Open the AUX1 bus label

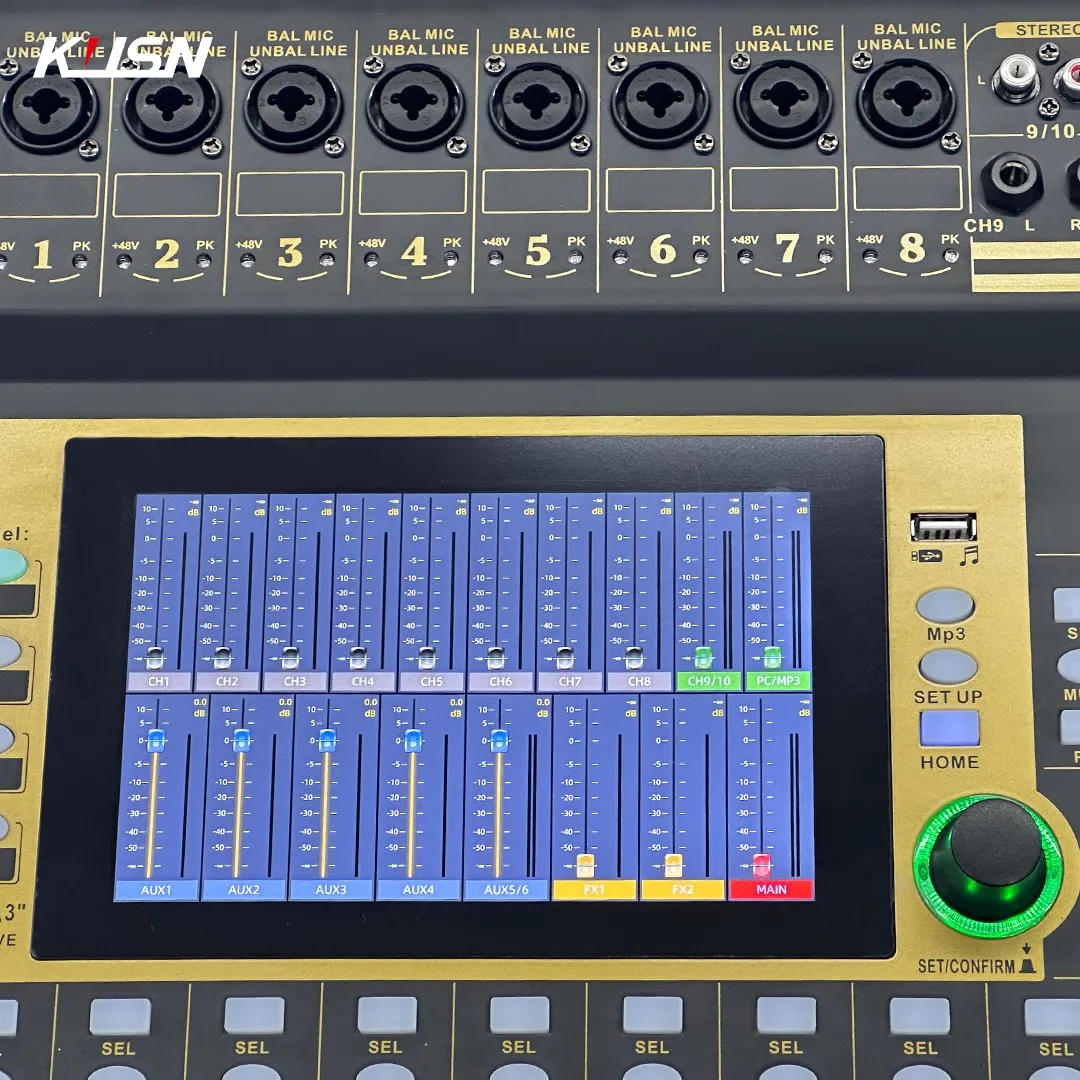(156, 890)
